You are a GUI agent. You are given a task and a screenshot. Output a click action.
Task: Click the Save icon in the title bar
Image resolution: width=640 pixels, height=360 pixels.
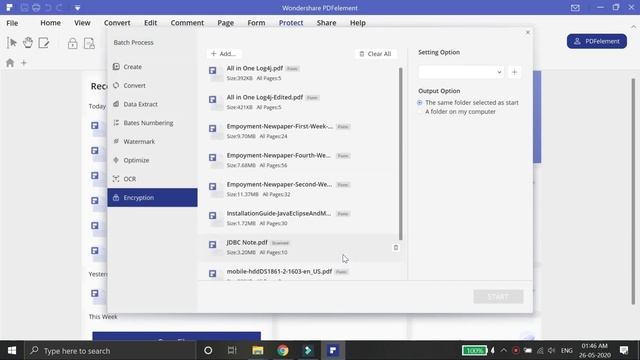pos(24,8)
